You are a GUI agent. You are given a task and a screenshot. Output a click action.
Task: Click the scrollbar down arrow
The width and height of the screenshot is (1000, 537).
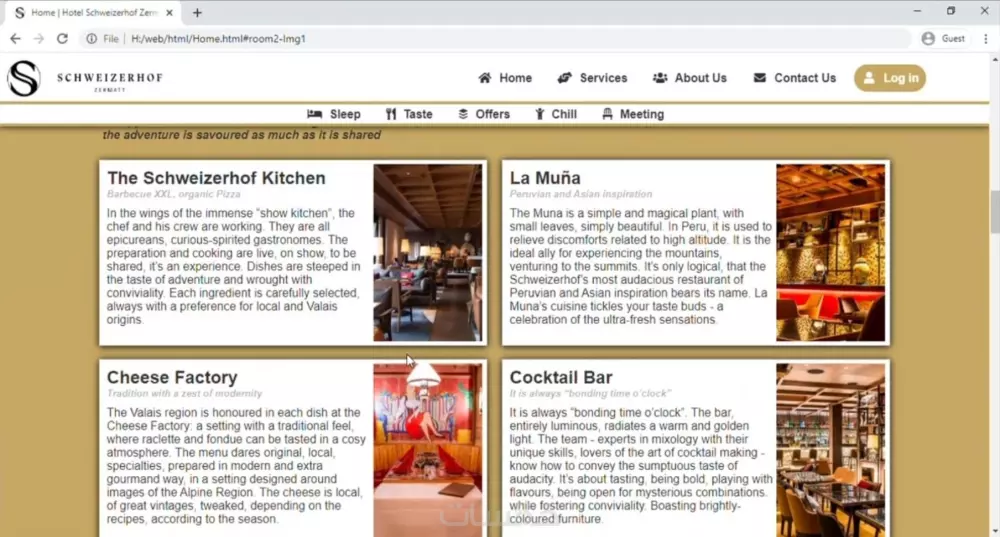click(994, 531)
